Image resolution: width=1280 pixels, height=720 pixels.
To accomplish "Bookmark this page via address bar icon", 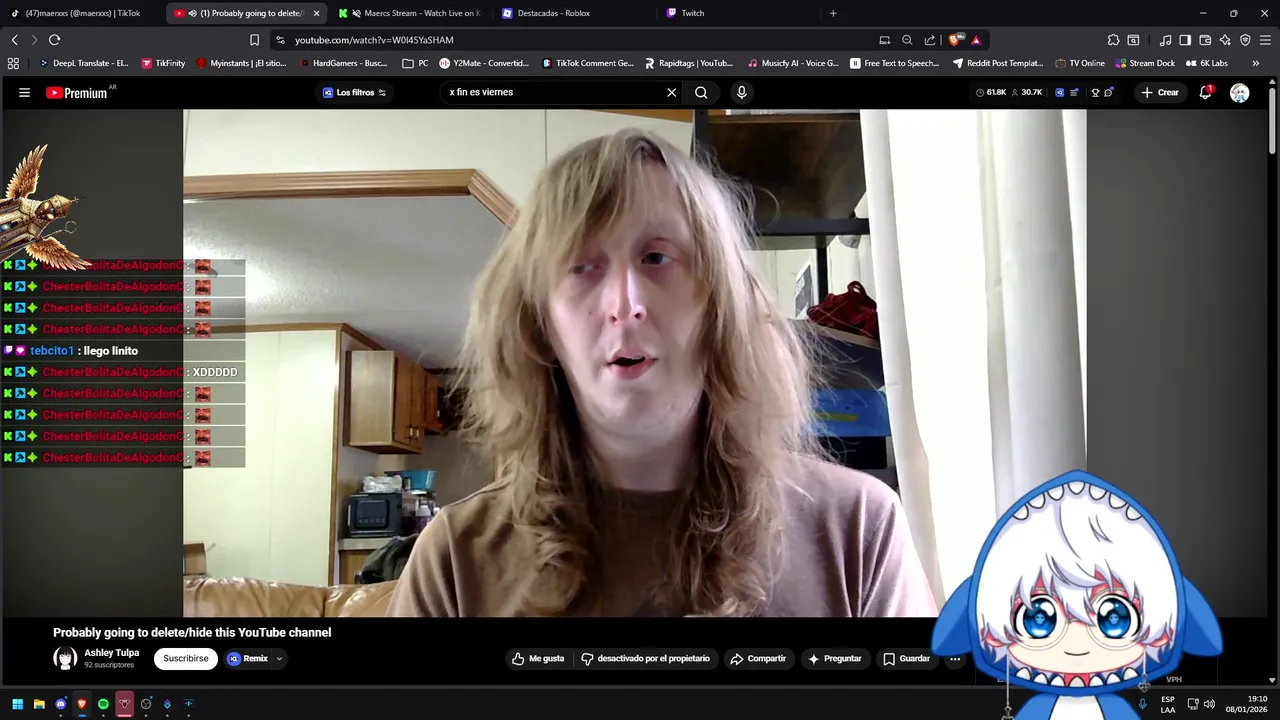I will tap(254, 40).
